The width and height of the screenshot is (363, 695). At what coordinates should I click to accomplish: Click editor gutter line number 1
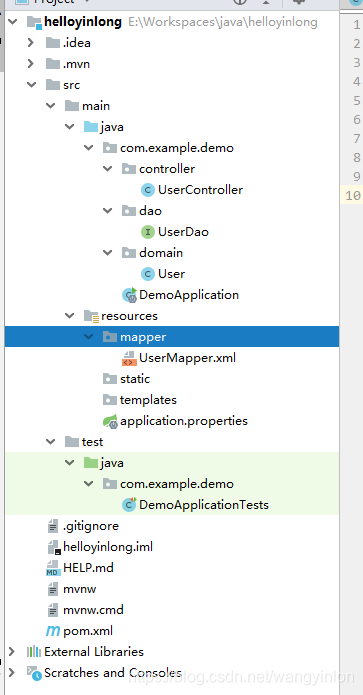[x=357, y=25]
